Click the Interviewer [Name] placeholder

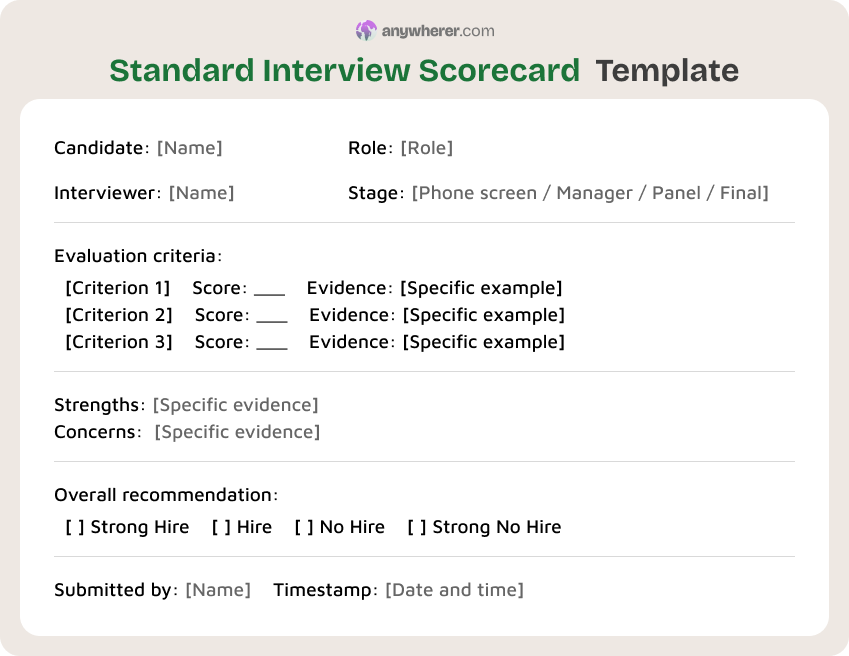tap(201, 193)
